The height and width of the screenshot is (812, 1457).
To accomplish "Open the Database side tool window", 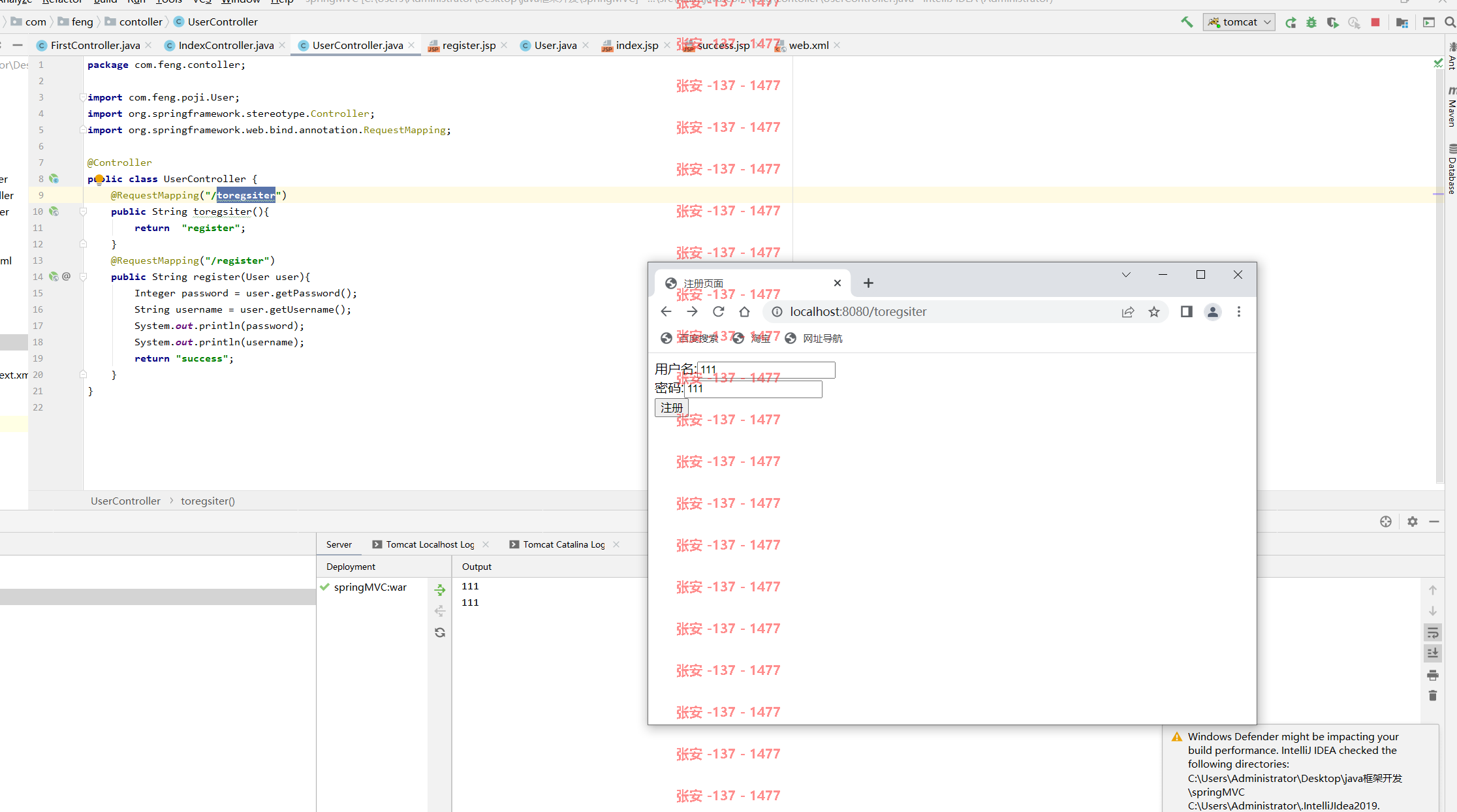I will pos(1452,170).
